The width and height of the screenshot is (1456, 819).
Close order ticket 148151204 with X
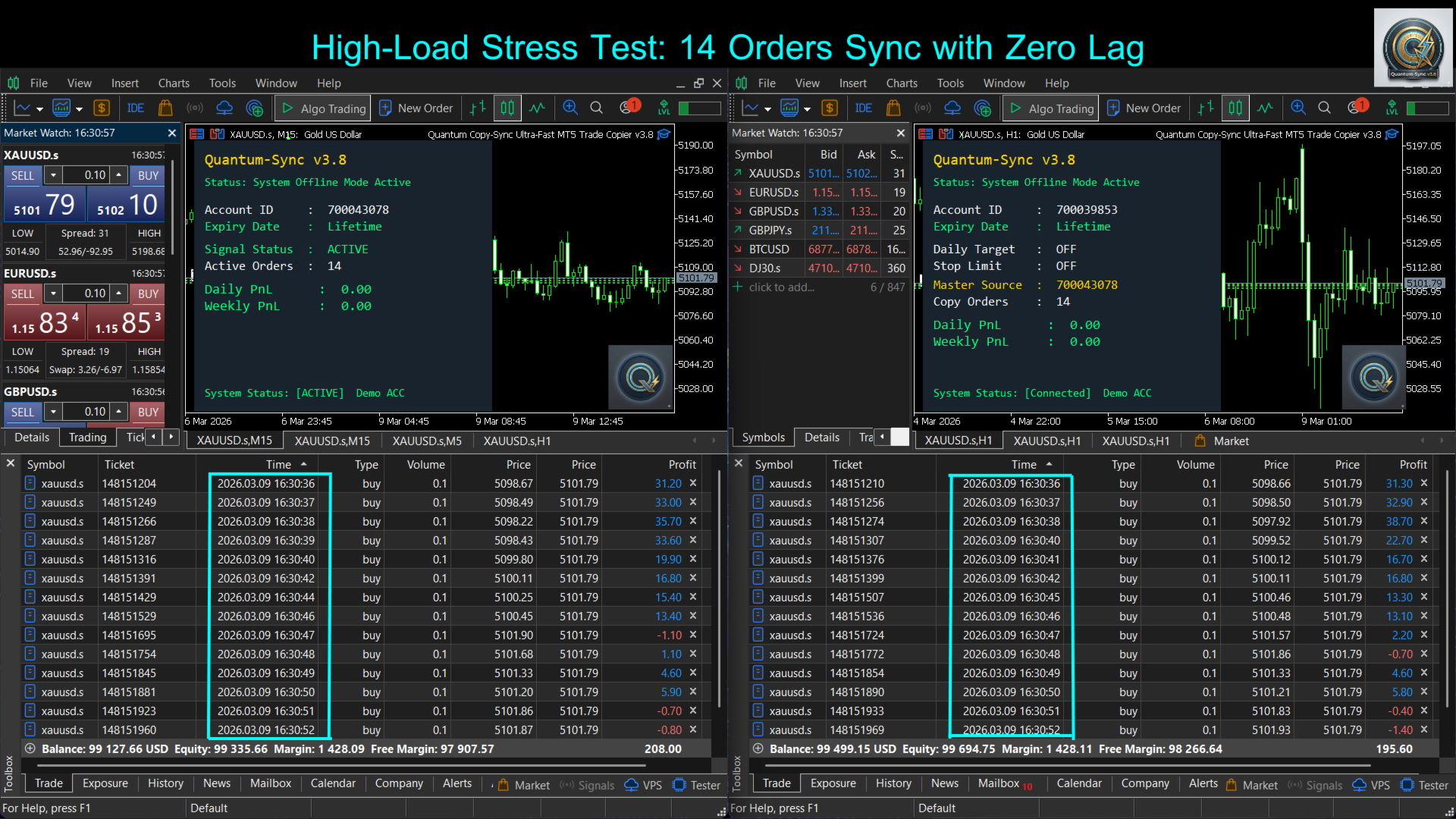[693, 483]
